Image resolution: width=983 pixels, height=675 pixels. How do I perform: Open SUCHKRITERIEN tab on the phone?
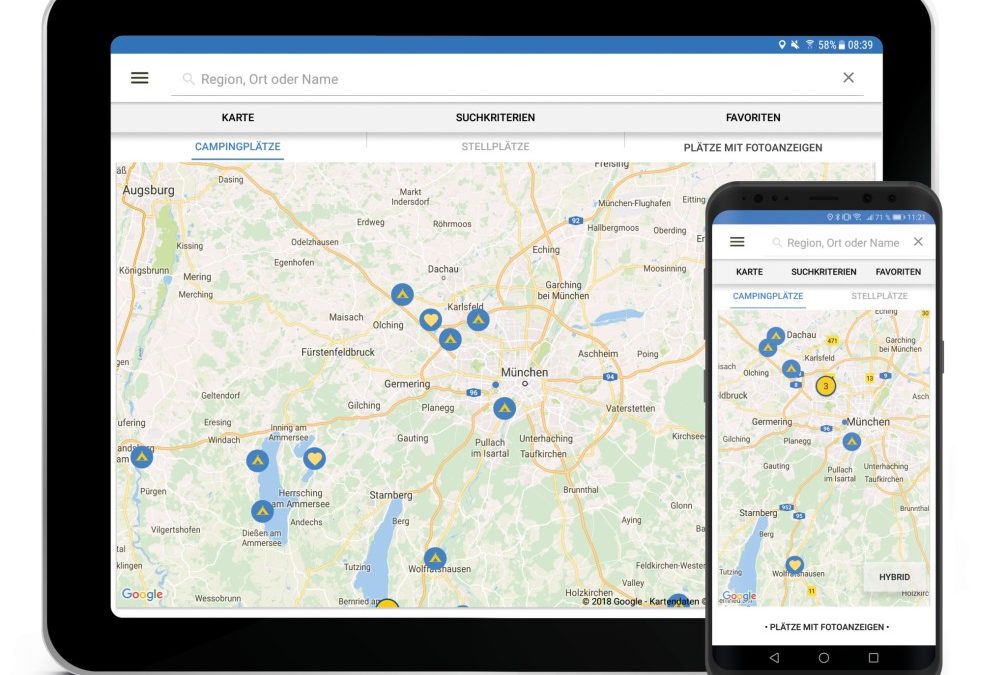(x=823, y=272)
